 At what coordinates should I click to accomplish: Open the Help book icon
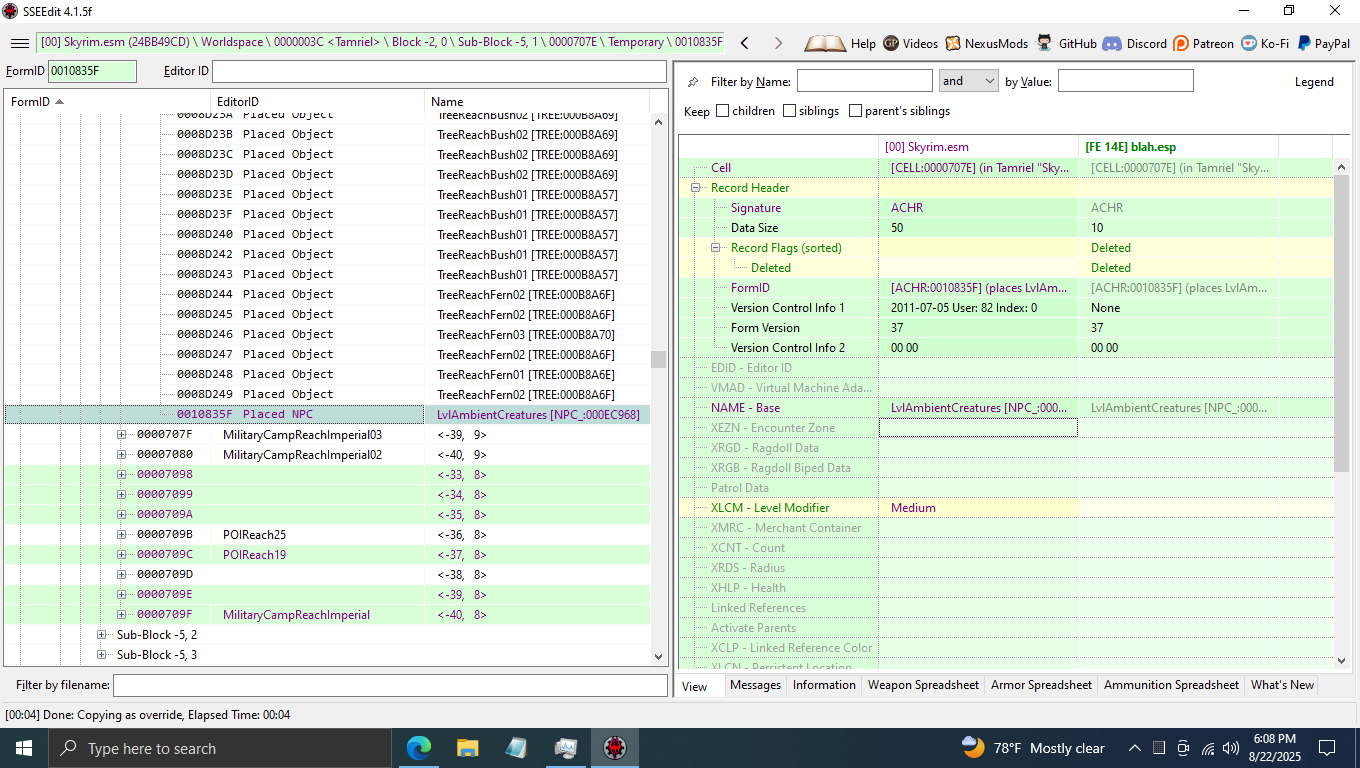[825, 43]
